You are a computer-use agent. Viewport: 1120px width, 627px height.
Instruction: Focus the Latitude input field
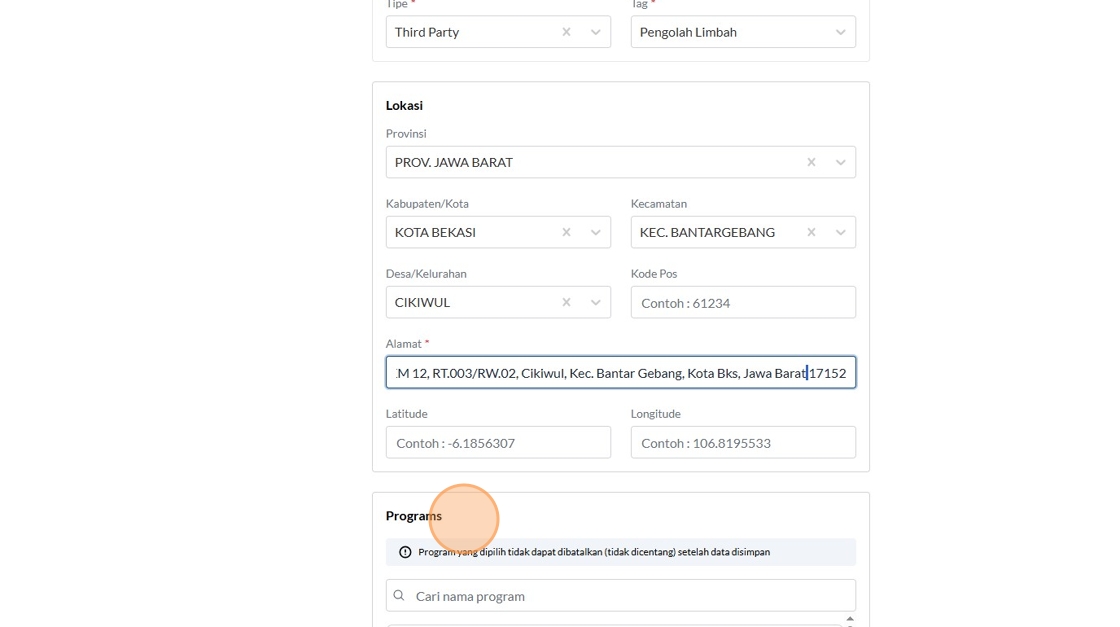(498, 442)
